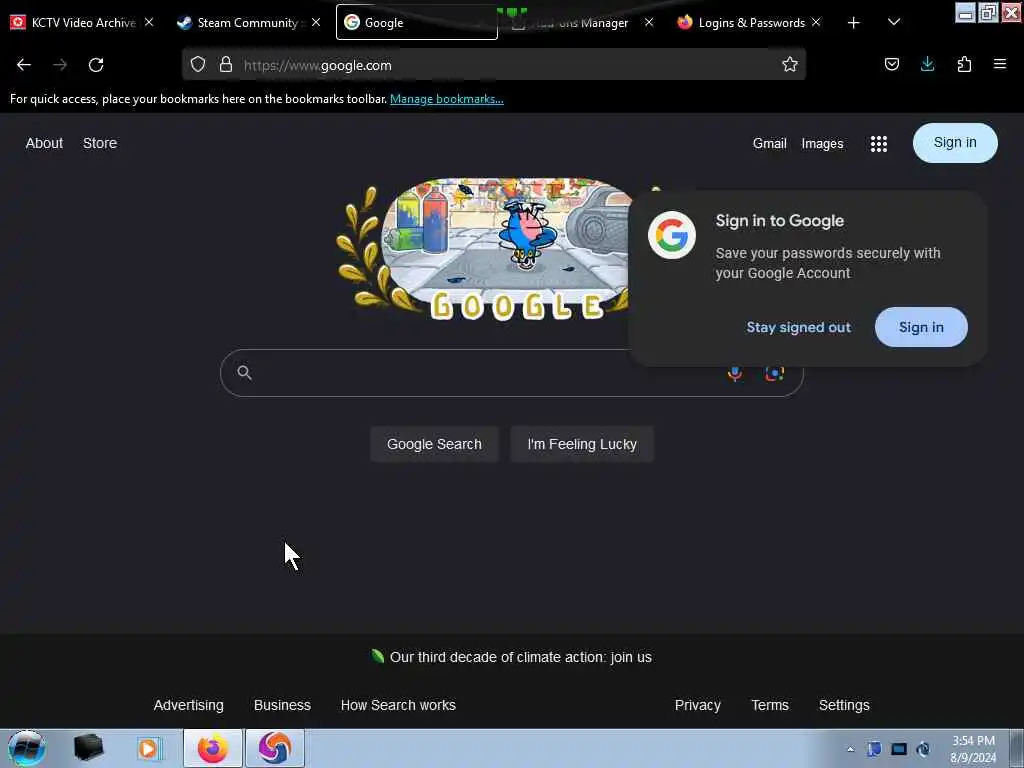
Task: Click the round system tray icon by the clock
Action: click(923, 749)
